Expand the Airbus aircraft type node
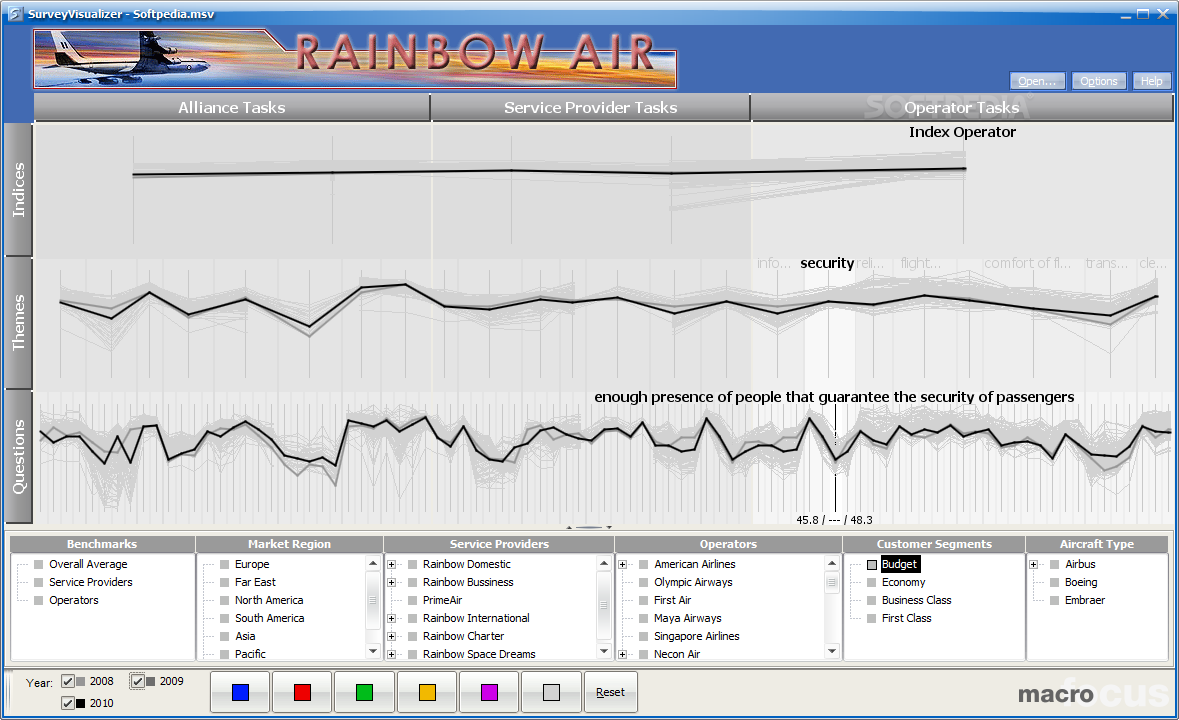This screenshot has height=720, width=1179. click(1034, 564)
